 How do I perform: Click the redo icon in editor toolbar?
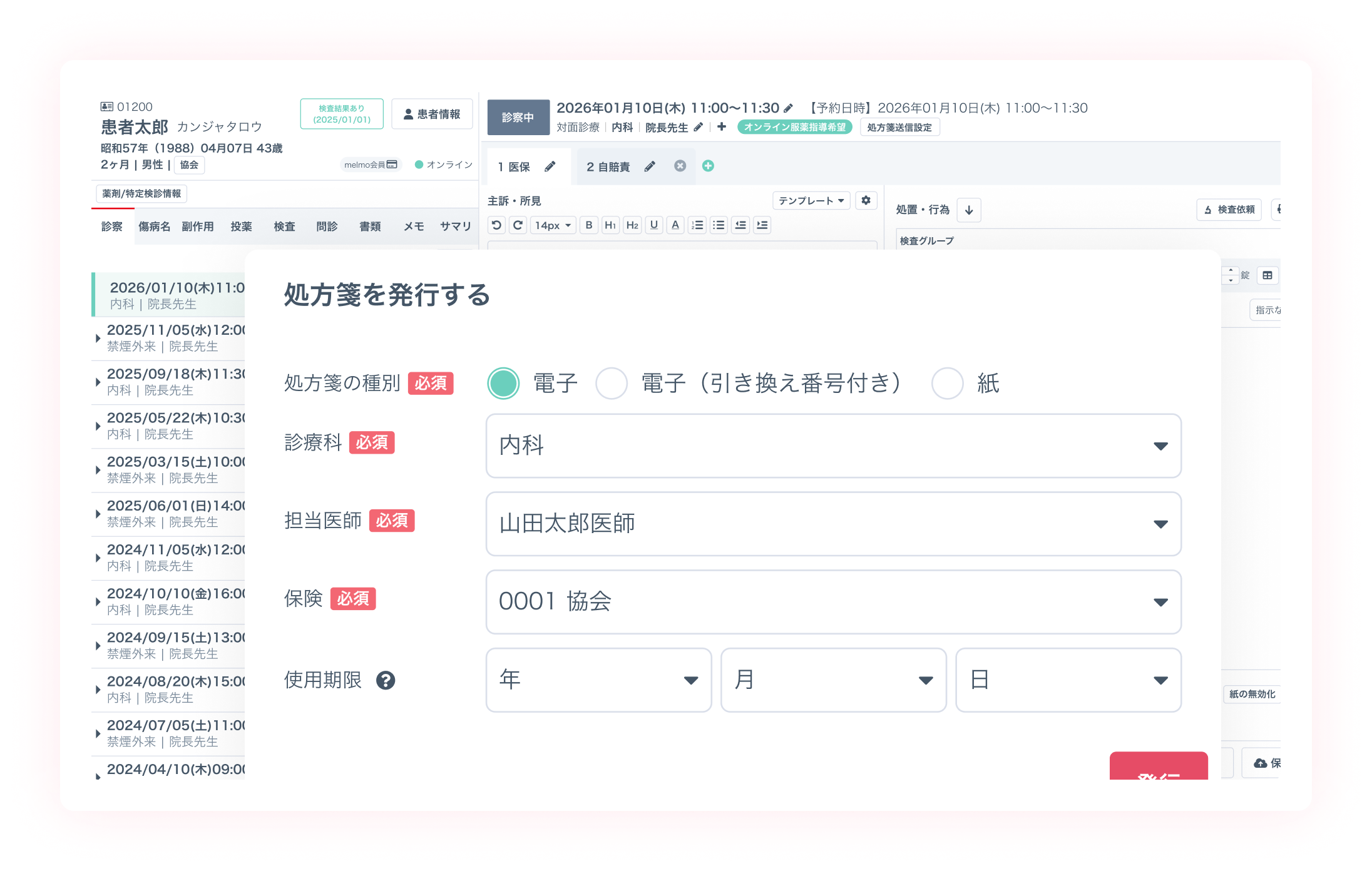pos(518,225)
